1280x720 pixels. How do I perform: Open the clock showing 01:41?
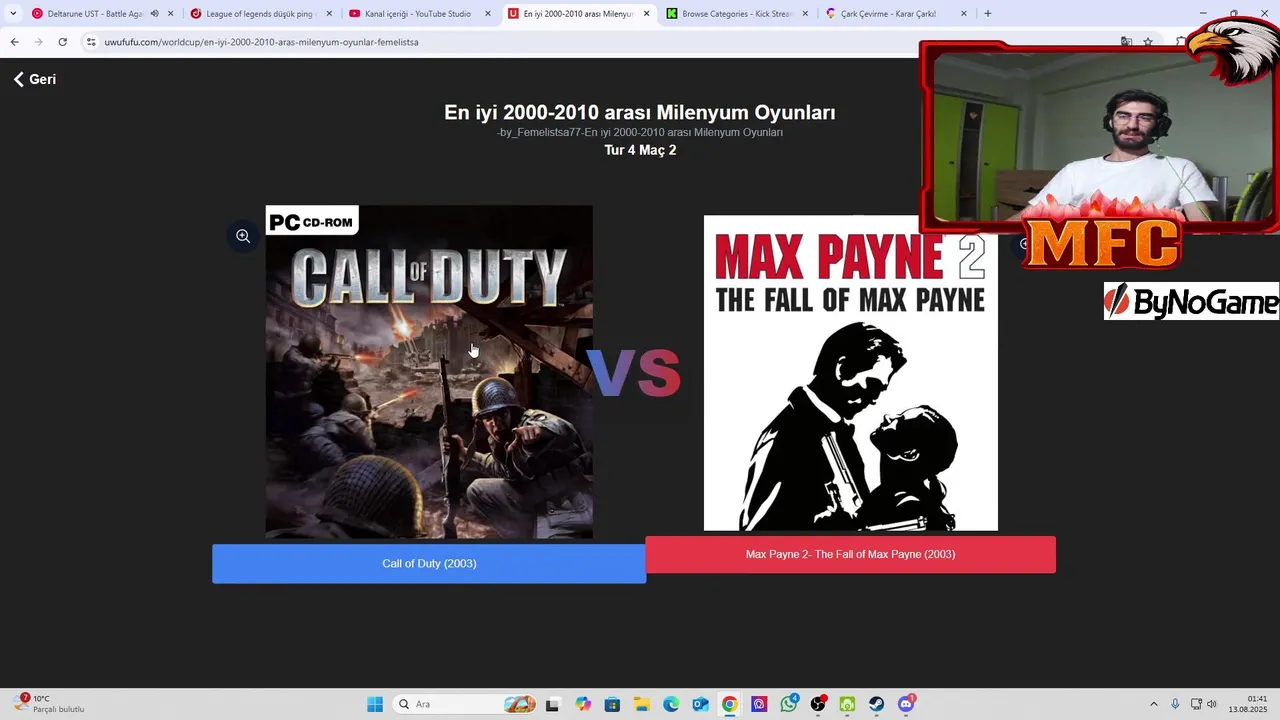pos(1249,704)
